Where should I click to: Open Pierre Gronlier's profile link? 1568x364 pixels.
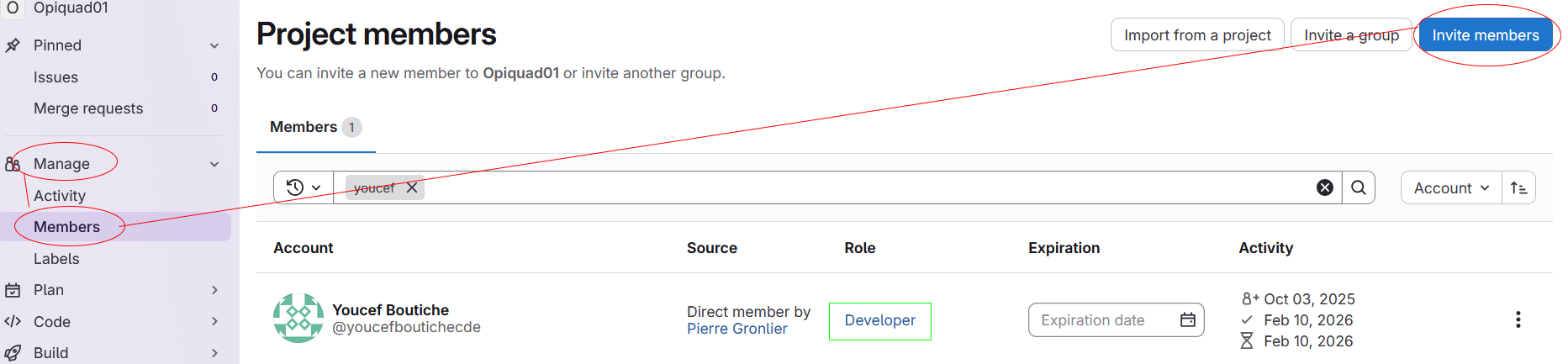[x=736, y=329]
